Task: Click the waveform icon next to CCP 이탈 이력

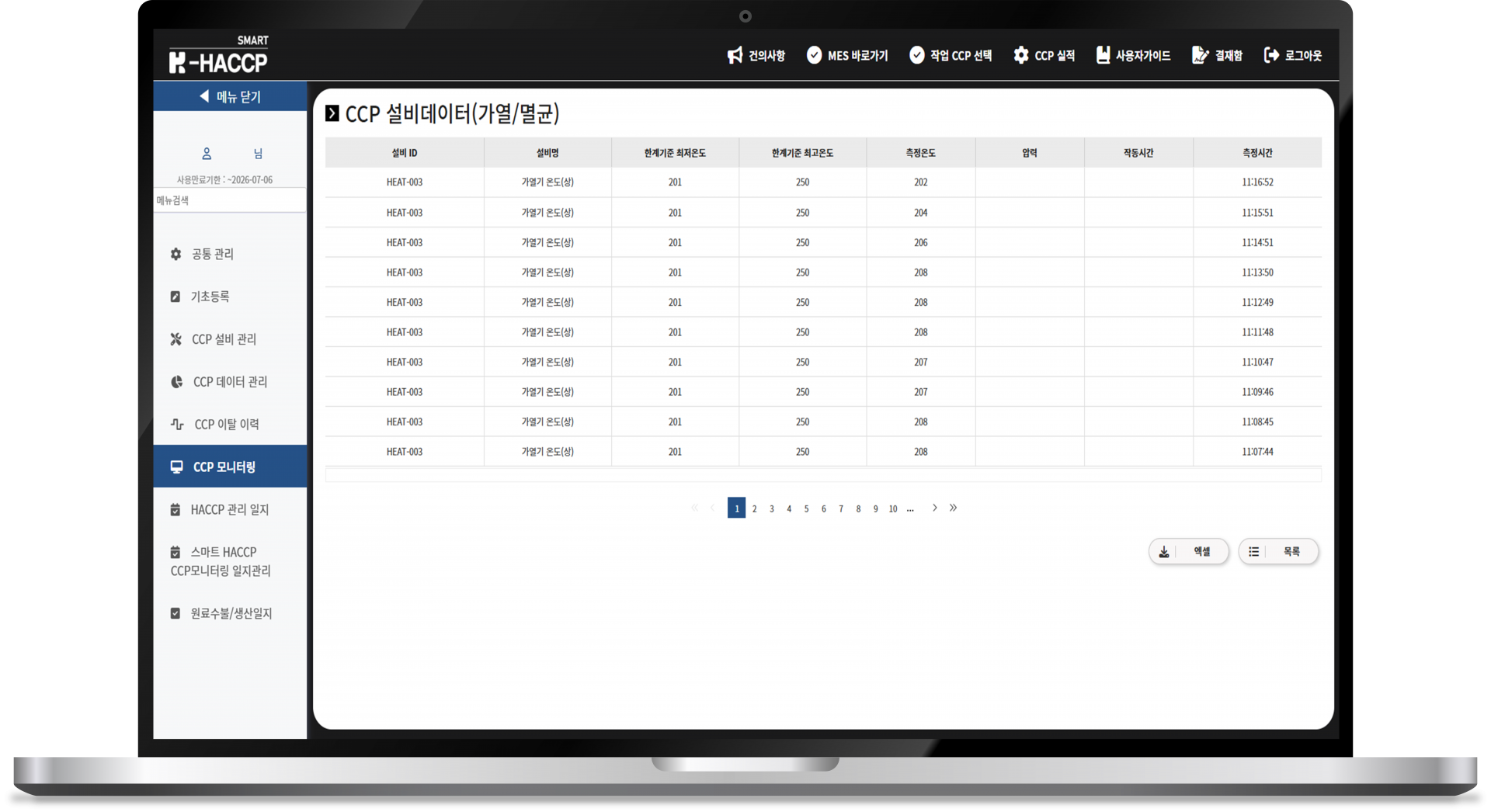Action: [x=177, y=424]
